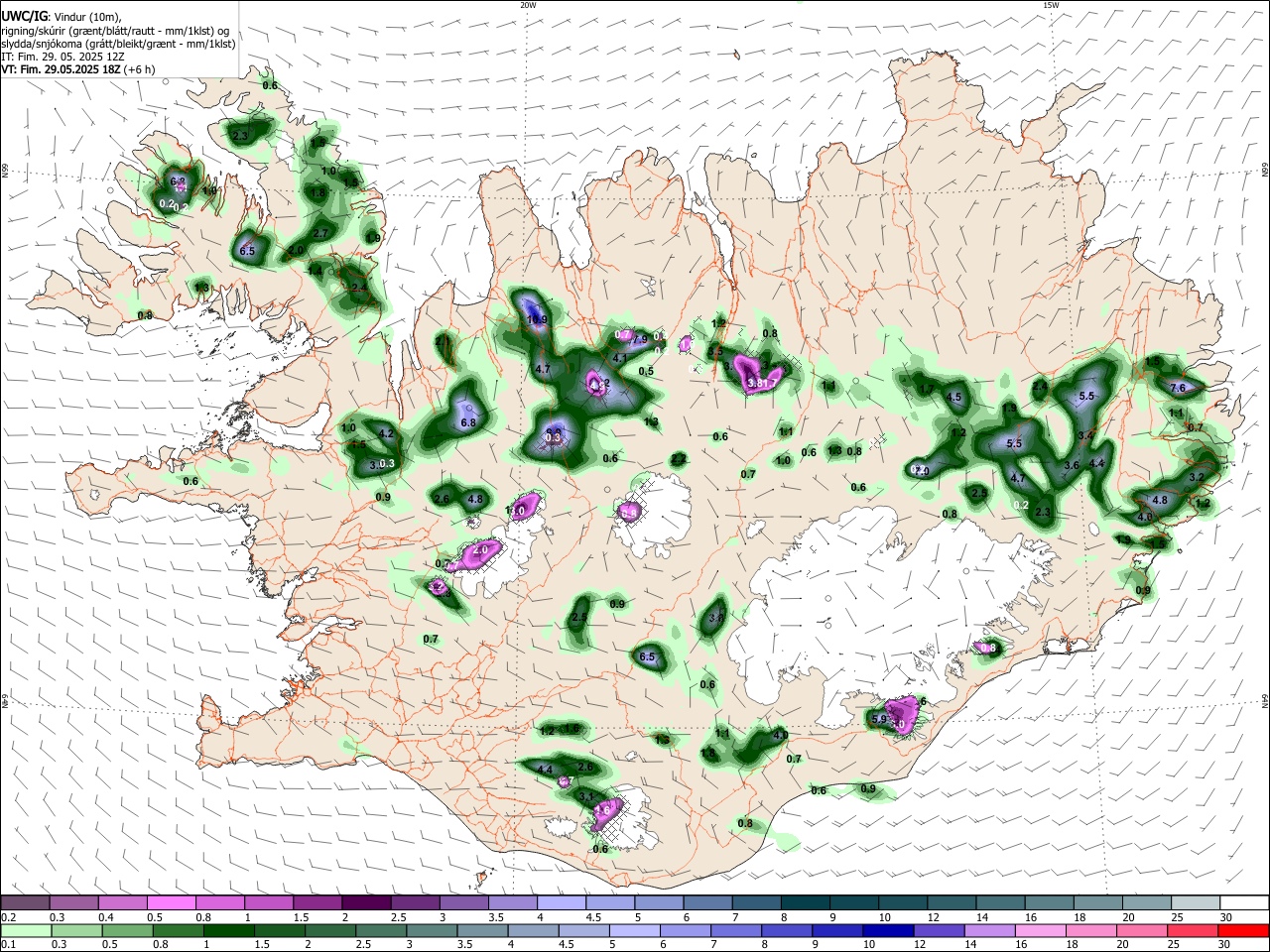Click white upper legend swatch after 30
The height and width of the screenshot is (952, 1270).
pos(1242,902)
